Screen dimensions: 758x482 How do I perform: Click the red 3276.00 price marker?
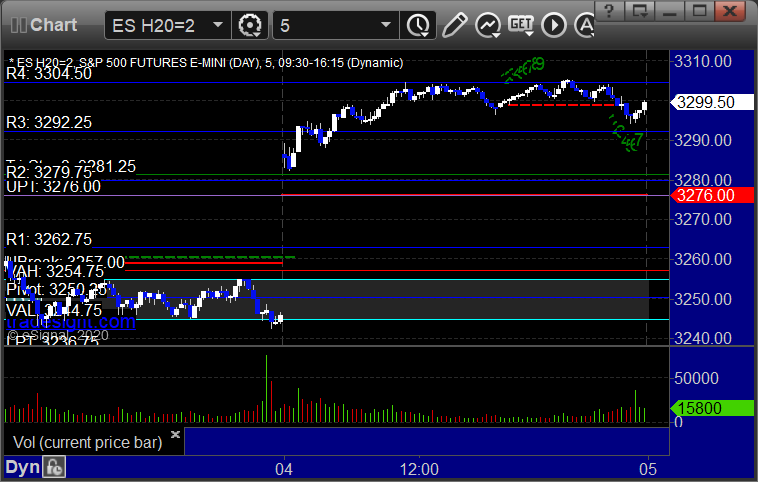[712, 195]
